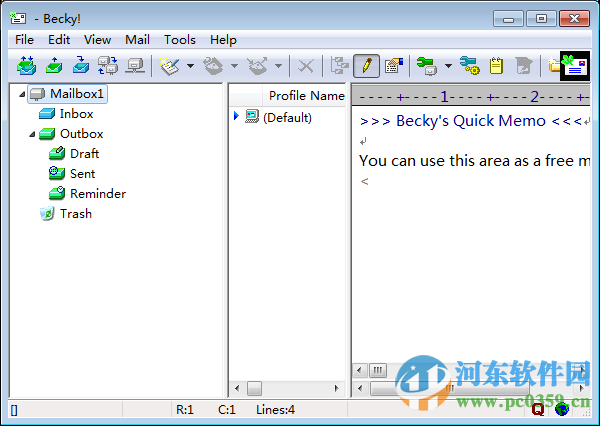Open the File menu
The image size is (600, 426).
pos(24,40)
